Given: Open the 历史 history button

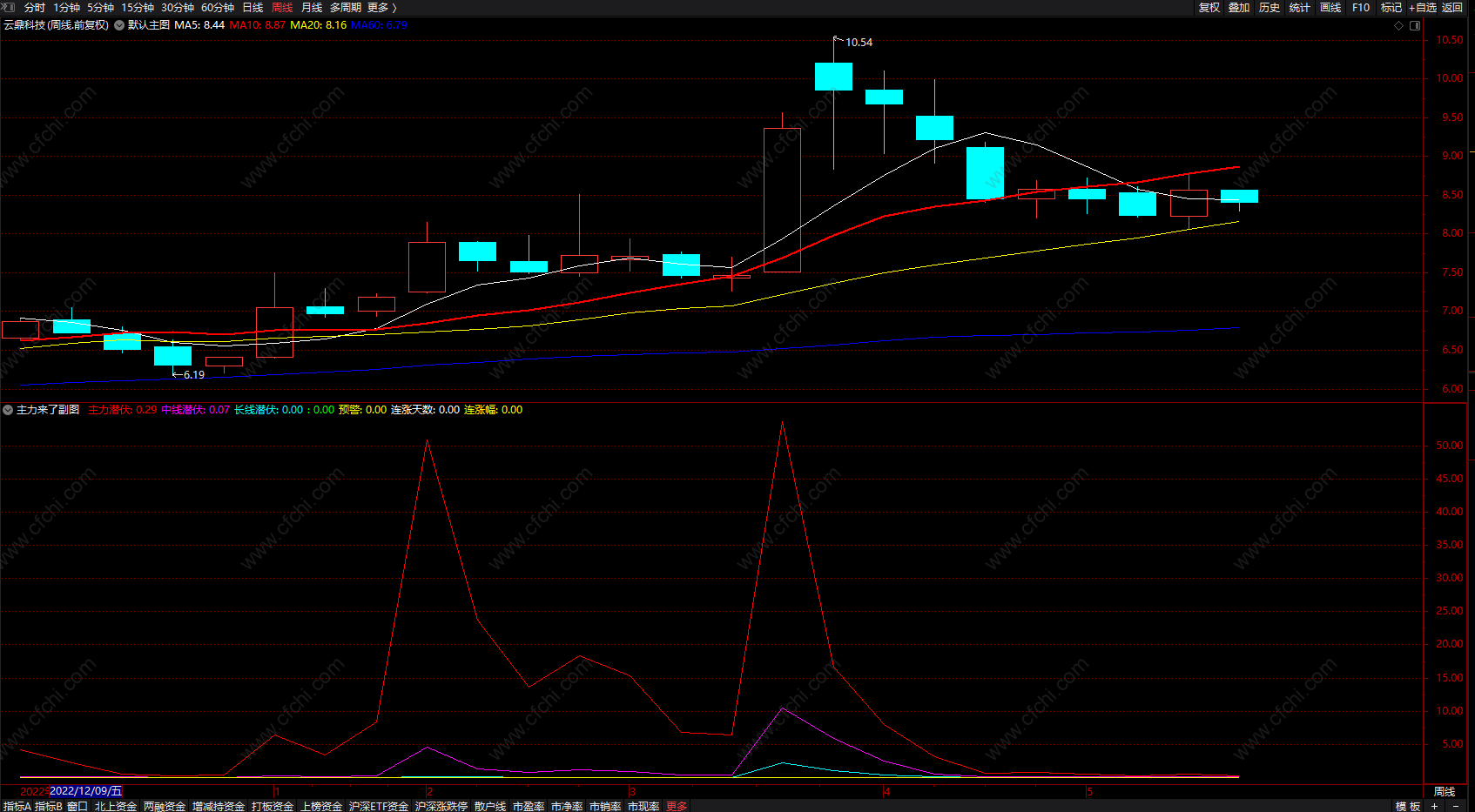Looking at the screenshot, I should click(1270, 8).
